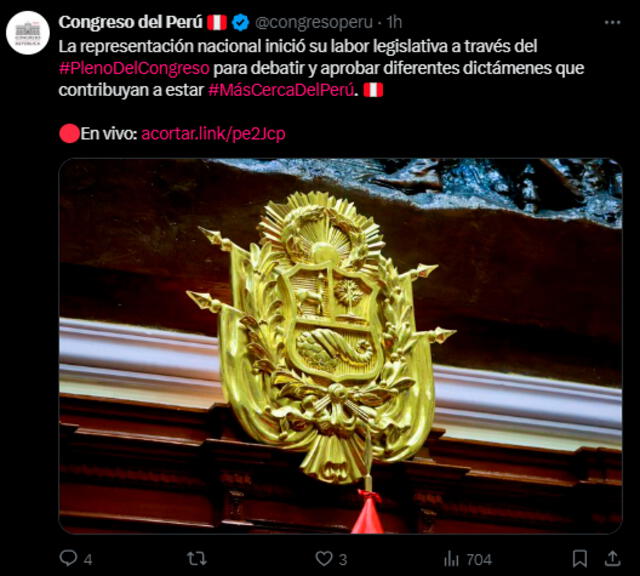Open the @congresoperu handle
The image size is (640, 576).
313,22
